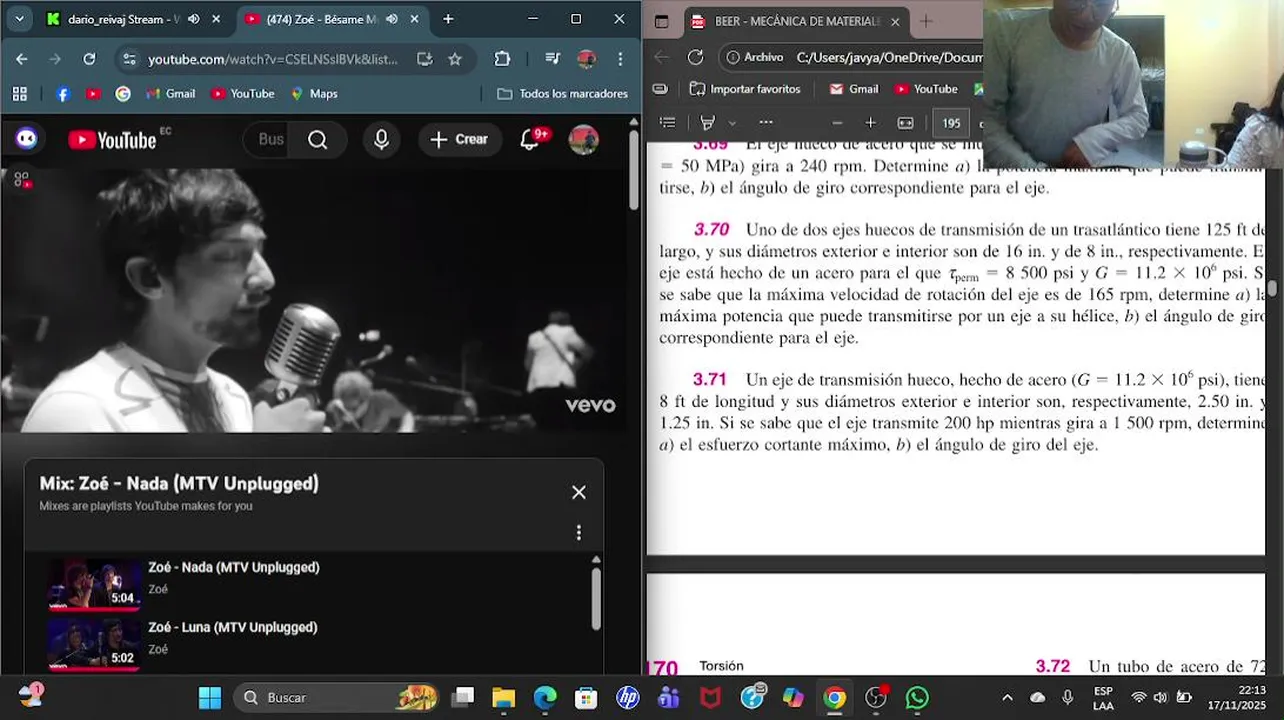Bookmark this page with the star icon
Image resolution: width=1284 pixels, height=720 pixels.
click(x=455, y=59)
